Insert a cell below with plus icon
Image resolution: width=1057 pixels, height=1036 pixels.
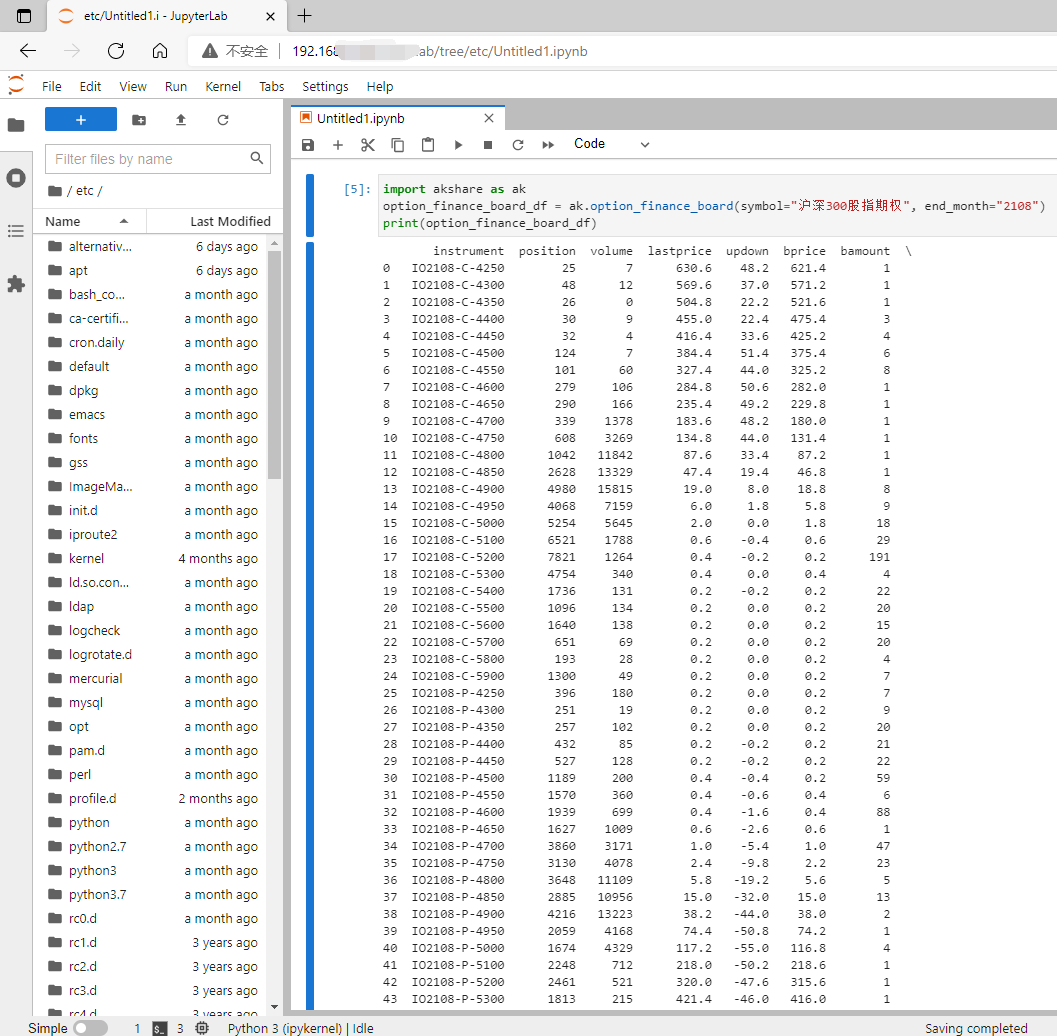coord(338,145)
